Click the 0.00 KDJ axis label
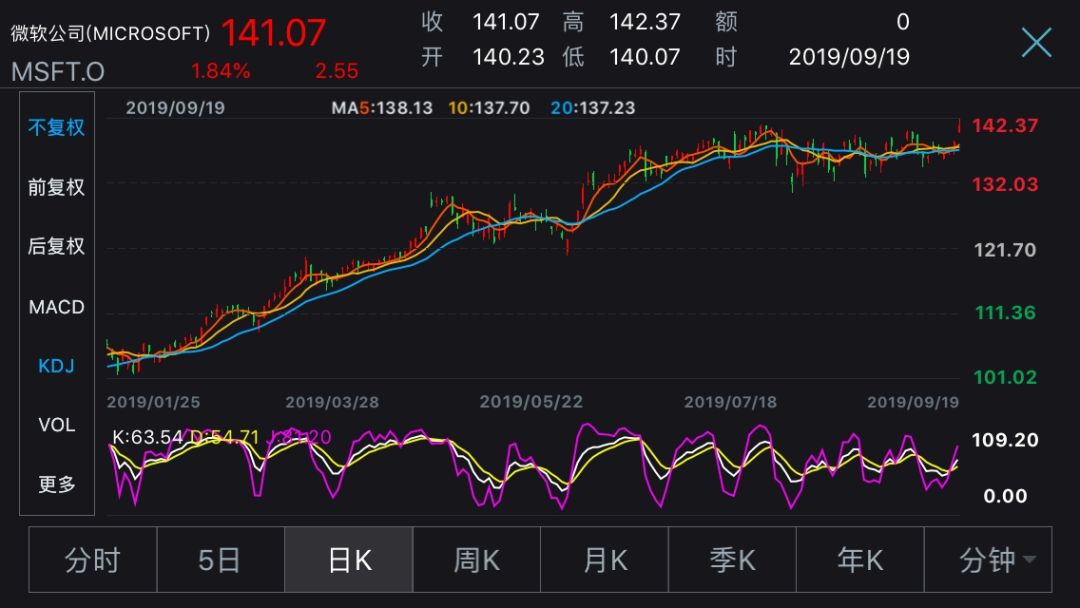 tap(1005, 496)
